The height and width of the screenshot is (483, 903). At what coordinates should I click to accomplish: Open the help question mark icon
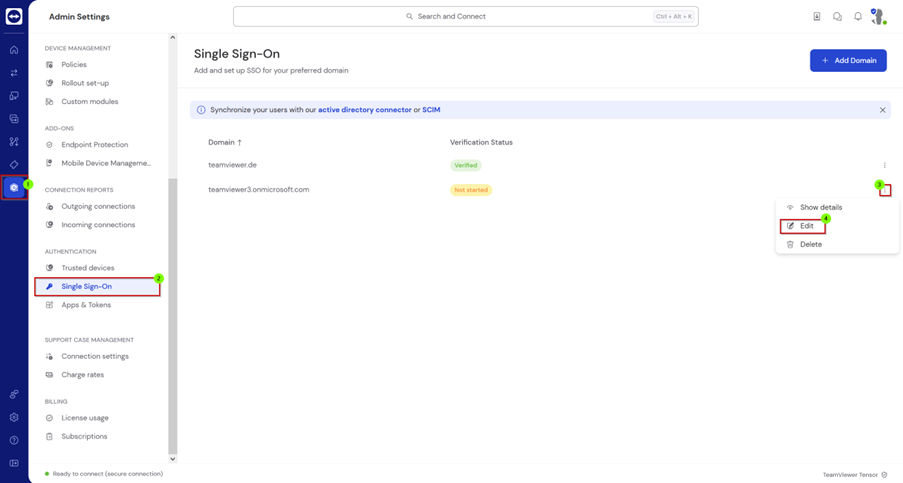click(x=14, y=440)
